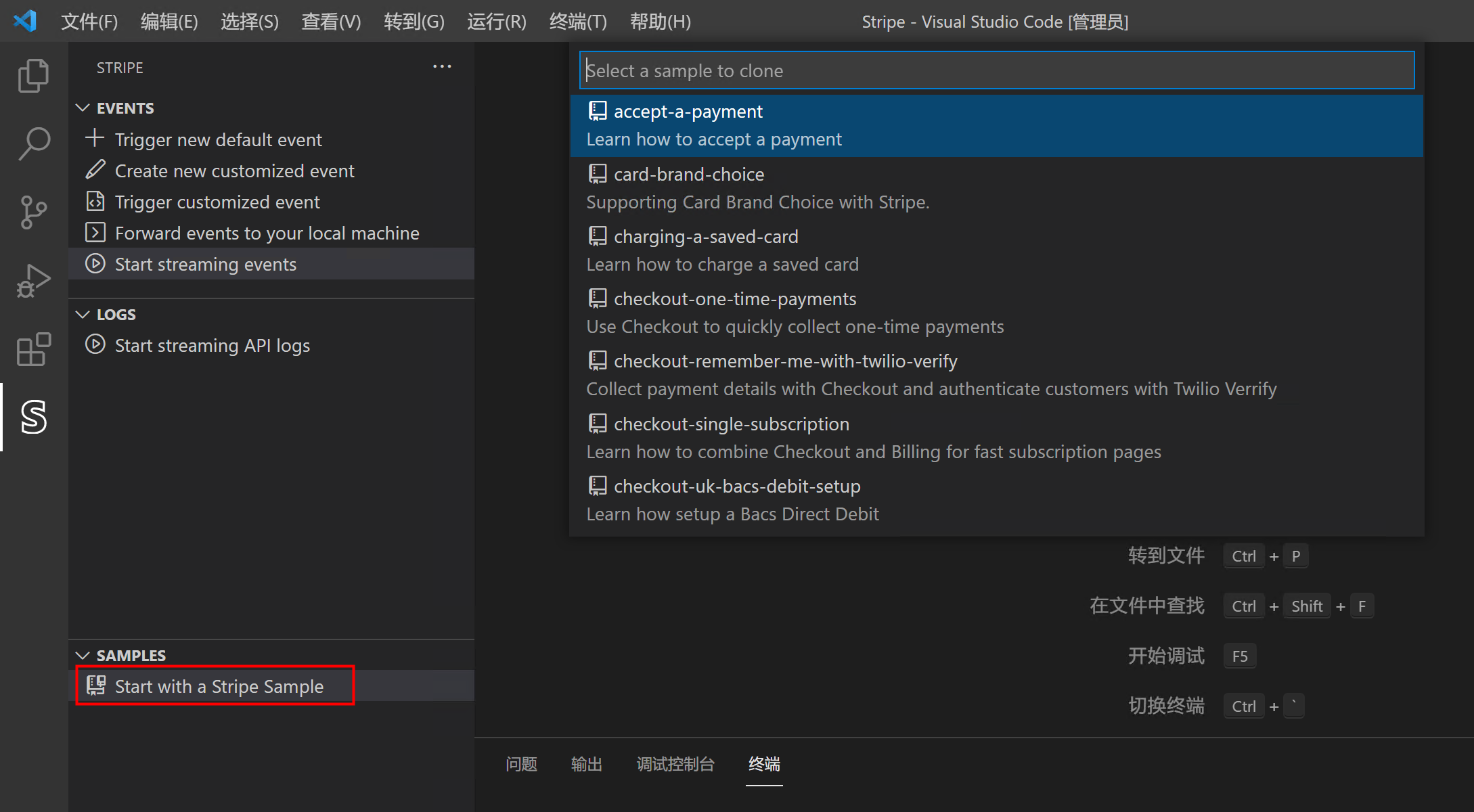Open the 选择(S) menu
This screenshot has height=812, width=1474.
250,22
